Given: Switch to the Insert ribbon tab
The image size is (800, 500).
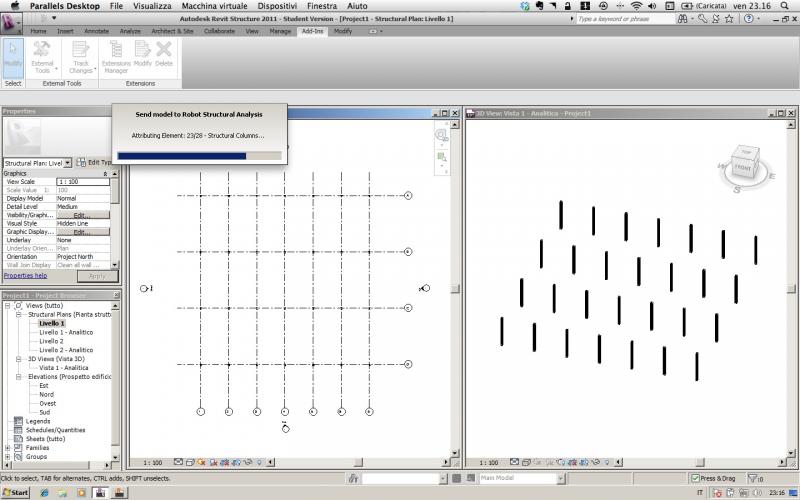Looking at the screenshot, I should (65, 31).
